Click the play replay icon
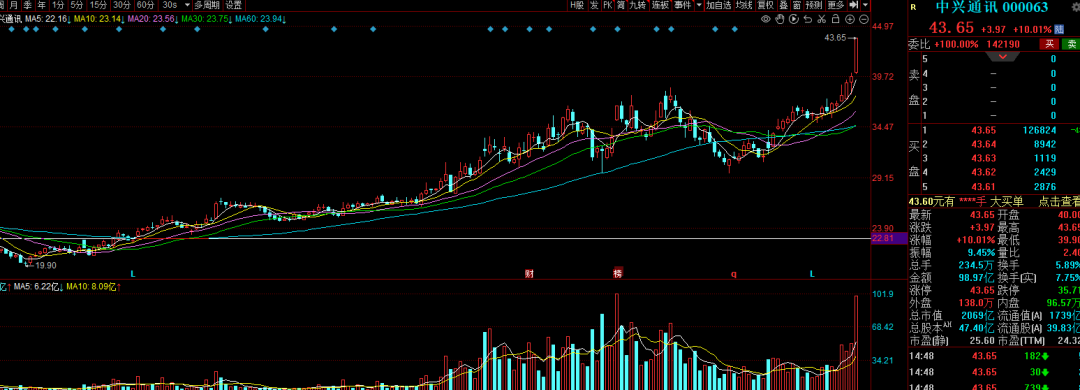The height and width of the screenshot is (390, 1080). (793, 19)
